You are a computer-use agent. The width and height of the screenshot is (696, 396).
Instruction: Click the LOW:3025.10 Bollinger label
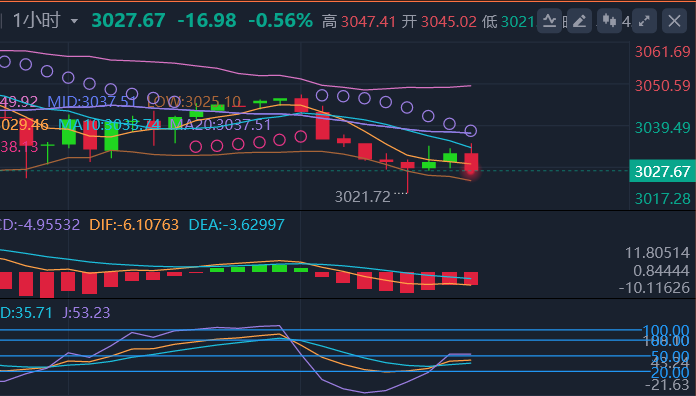[194, 102]
